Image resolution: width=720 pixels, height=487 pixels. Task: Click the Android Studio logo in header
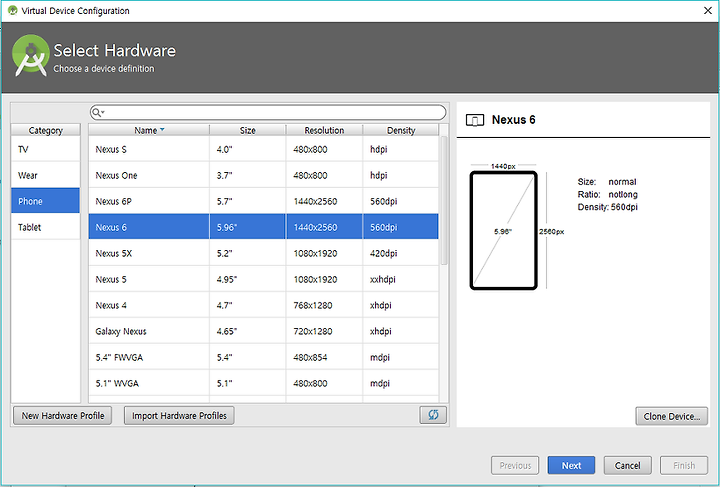[x=31, y=56]
